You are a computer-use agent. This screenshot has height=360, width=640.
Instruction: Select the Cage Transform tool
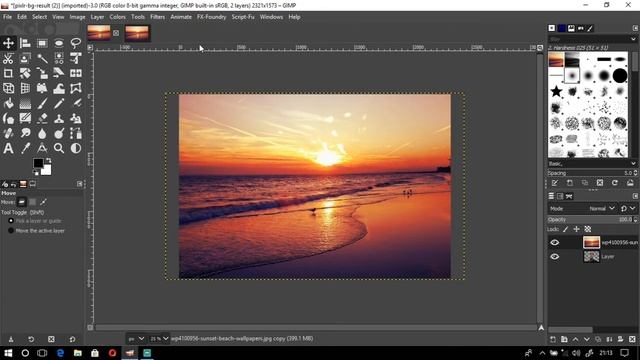tap(76, 88)
